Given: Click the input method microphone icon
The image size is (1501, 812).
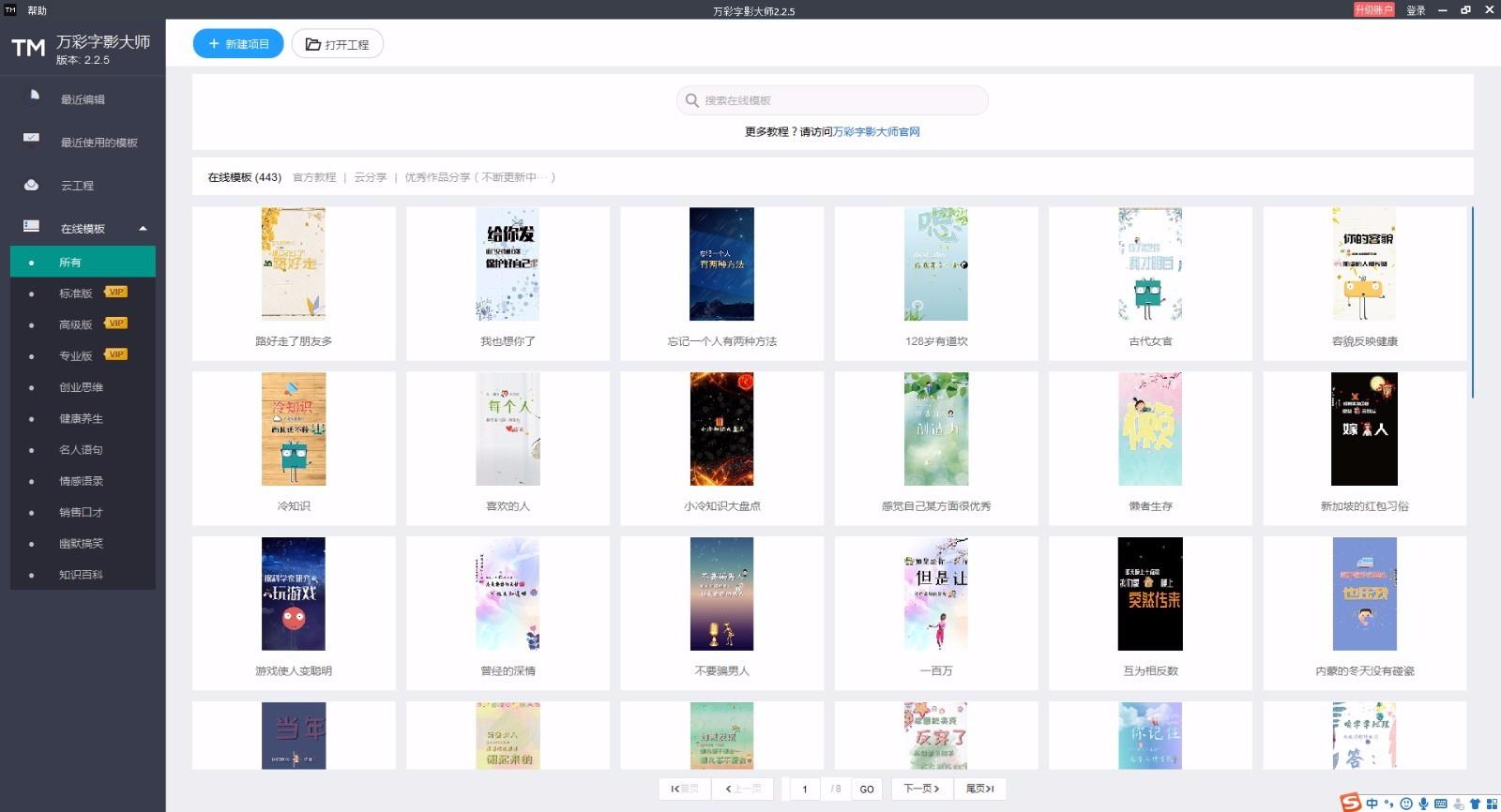Looking at the screenshot, I should click(1423, 804).
